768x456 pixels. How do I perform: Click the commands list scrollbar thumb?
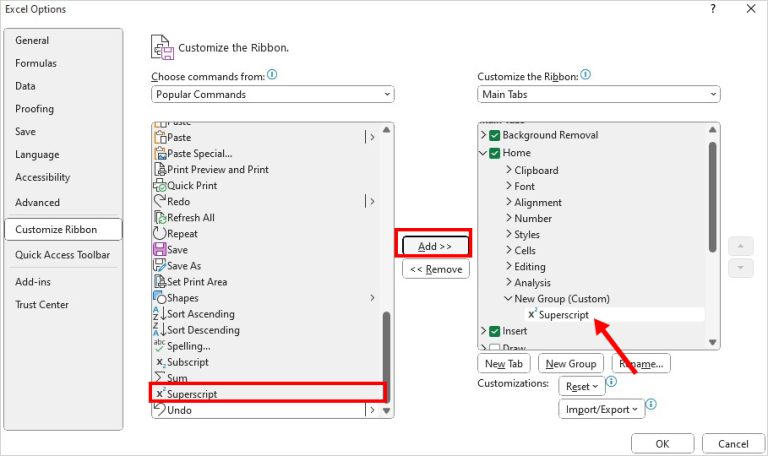(388, 357)
